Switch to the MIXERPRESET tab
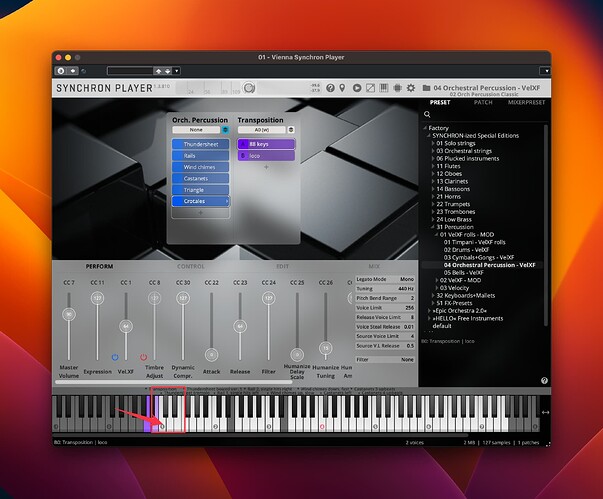 click(x=526, y=103)
